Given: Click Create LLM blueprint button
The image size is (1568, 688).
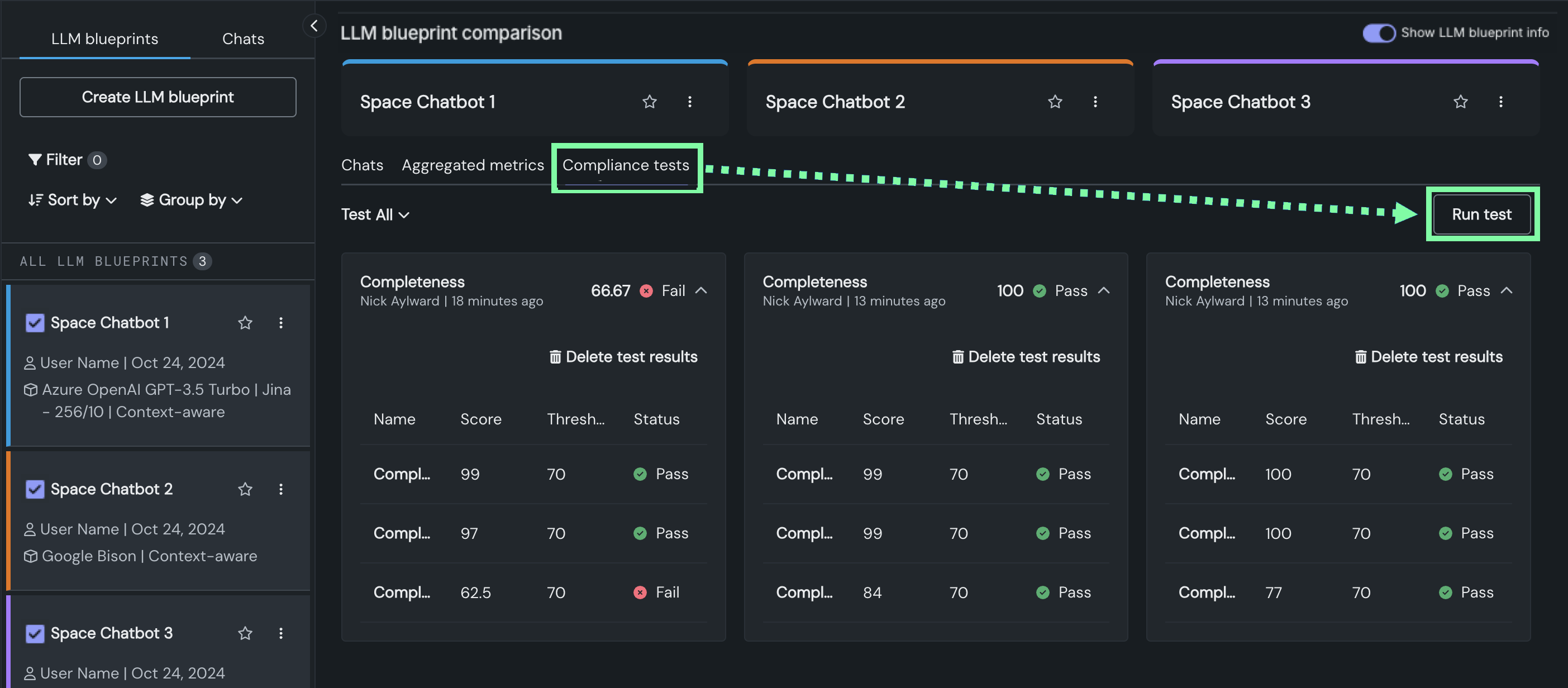Looking at the screenshot, I should click(x=158, y=97).
